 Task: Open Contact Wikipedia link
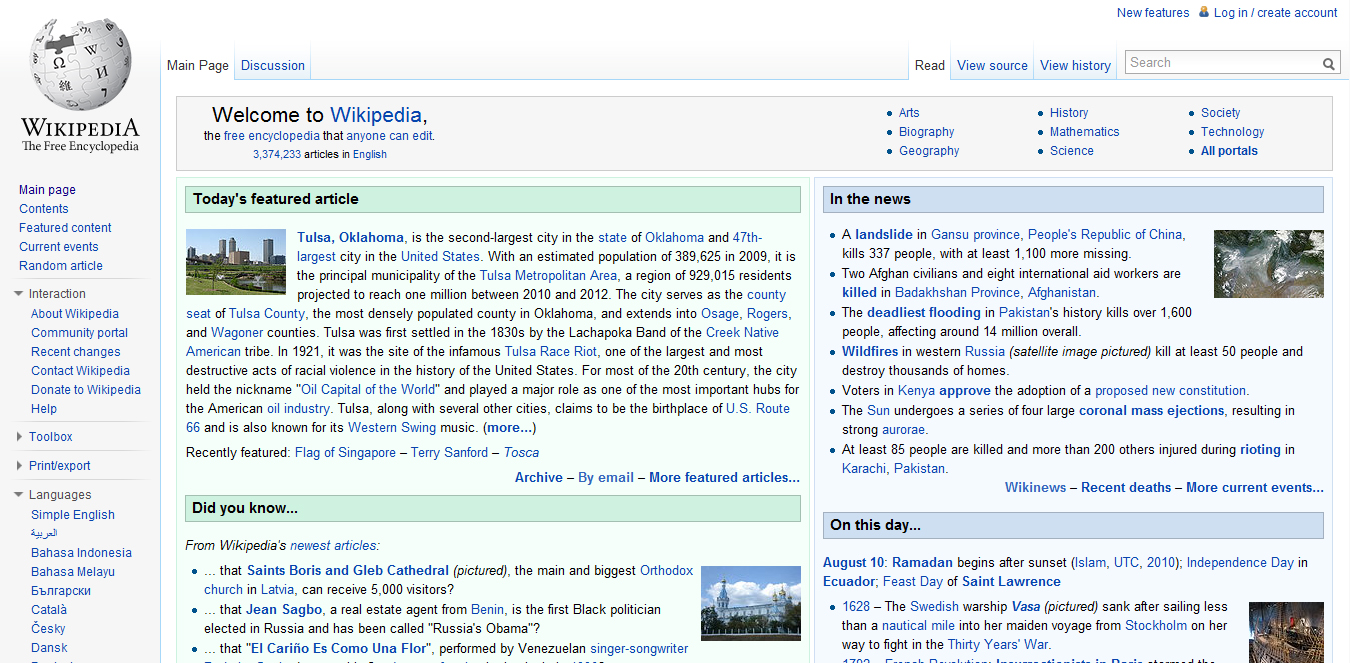click(80, 371)
